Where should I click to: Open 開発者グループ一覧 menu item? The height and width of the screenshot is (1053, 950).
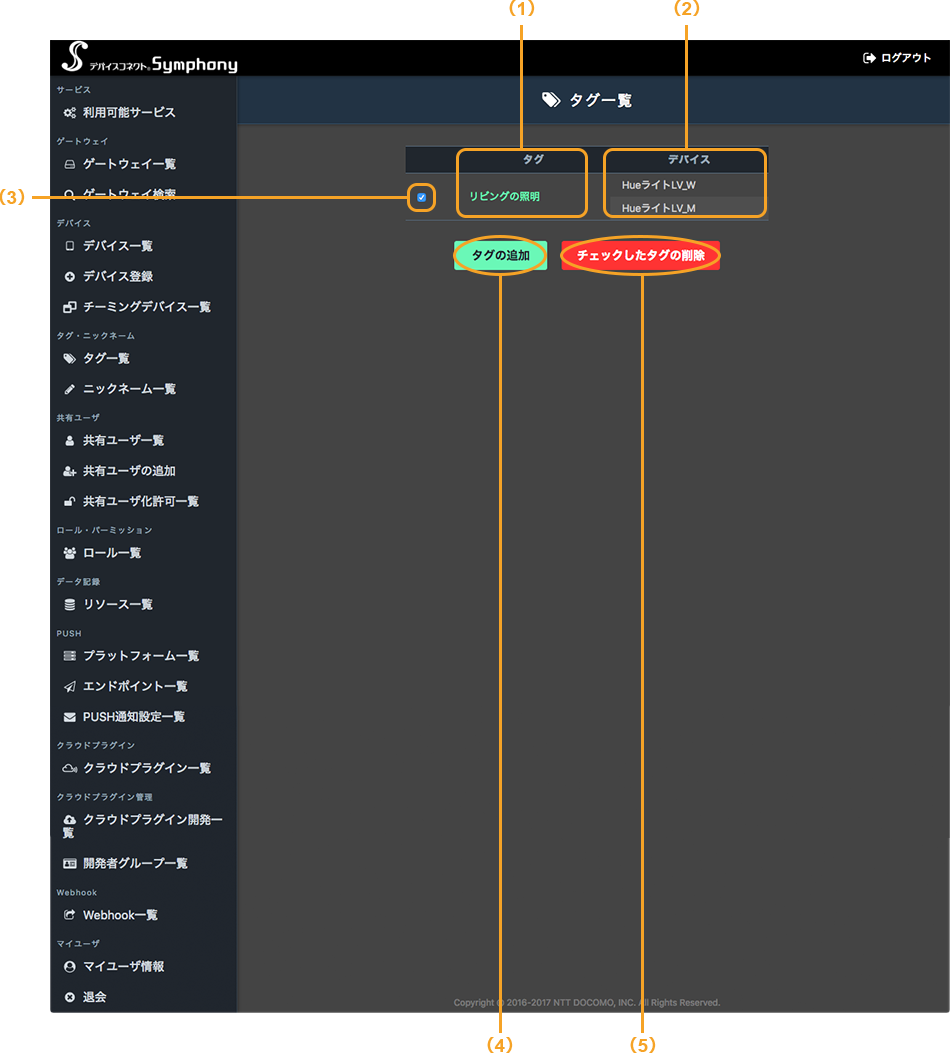pos(135,864)
